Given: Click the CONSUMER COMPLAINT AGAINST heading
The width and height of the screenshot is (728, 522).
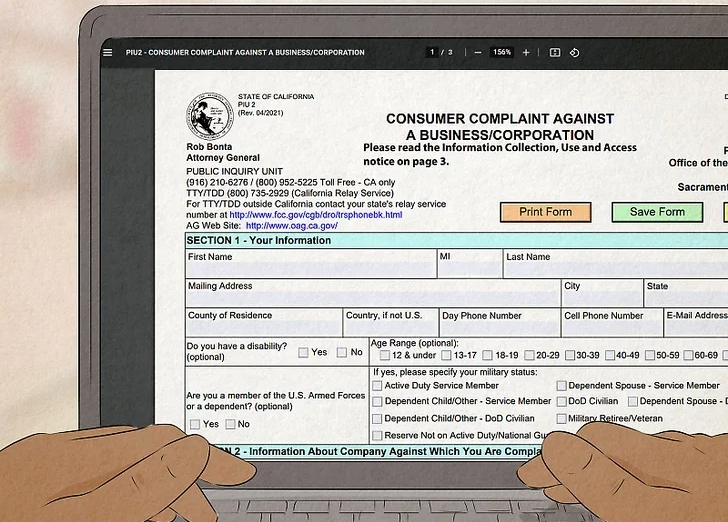Looking at the screenshot, I should click(x=500, y=119).
